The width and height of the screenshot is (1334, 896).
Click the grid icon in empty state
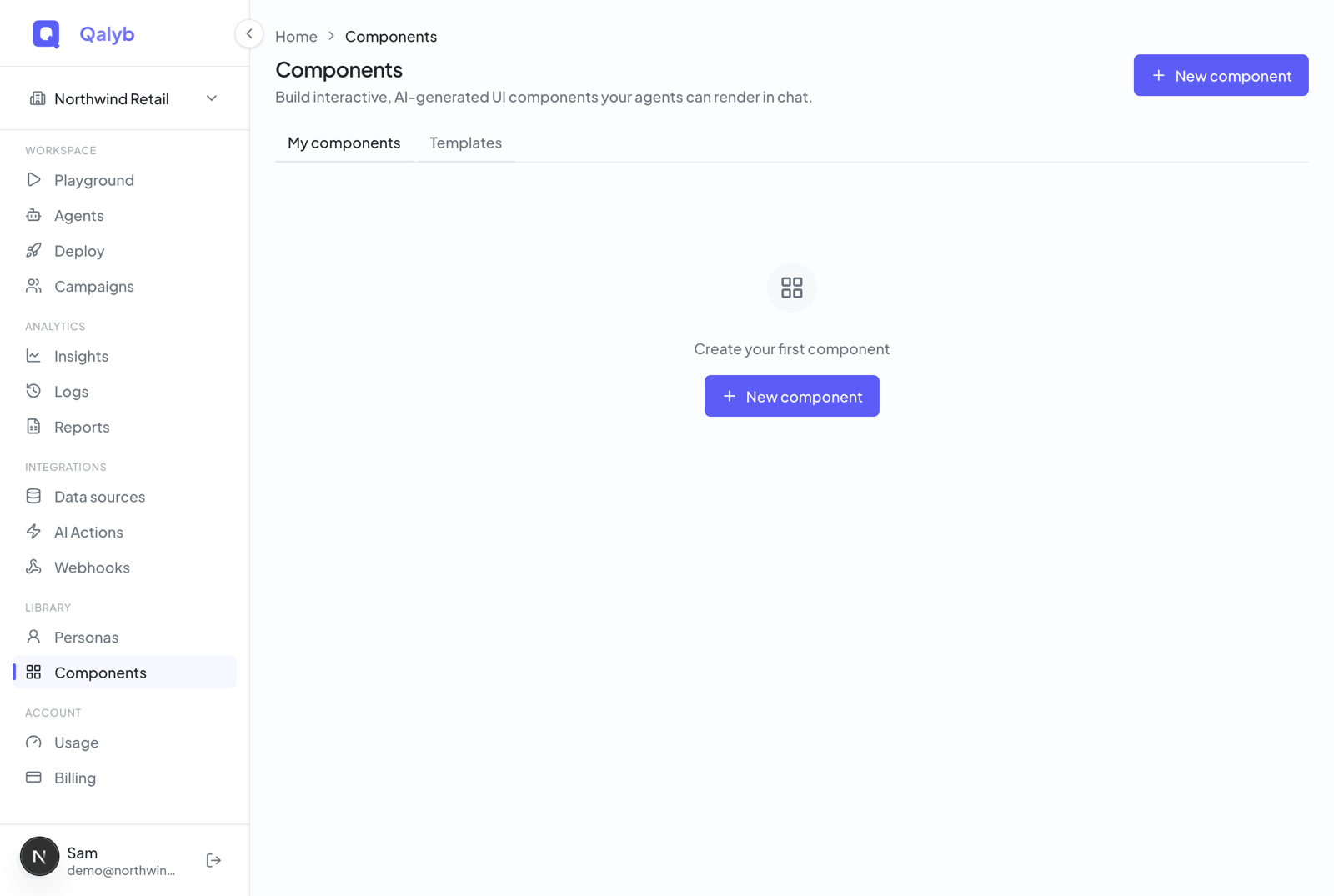tap(792, 288)
